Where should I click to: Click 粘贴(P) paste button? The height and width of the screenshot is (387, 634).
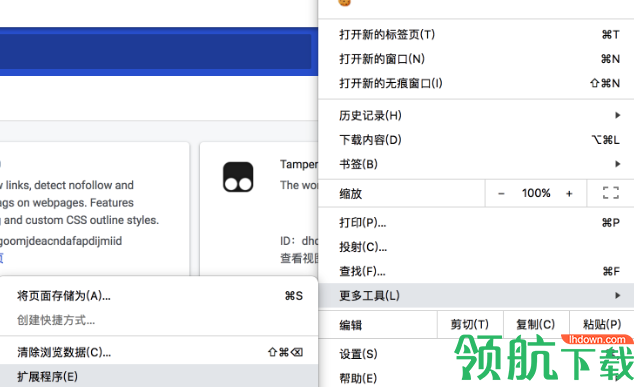tap(602, 324)
